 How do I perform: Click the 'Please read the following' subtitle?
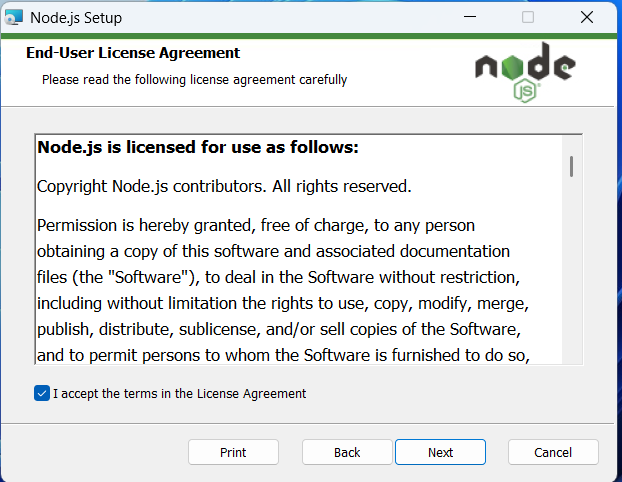click(194, 79)
